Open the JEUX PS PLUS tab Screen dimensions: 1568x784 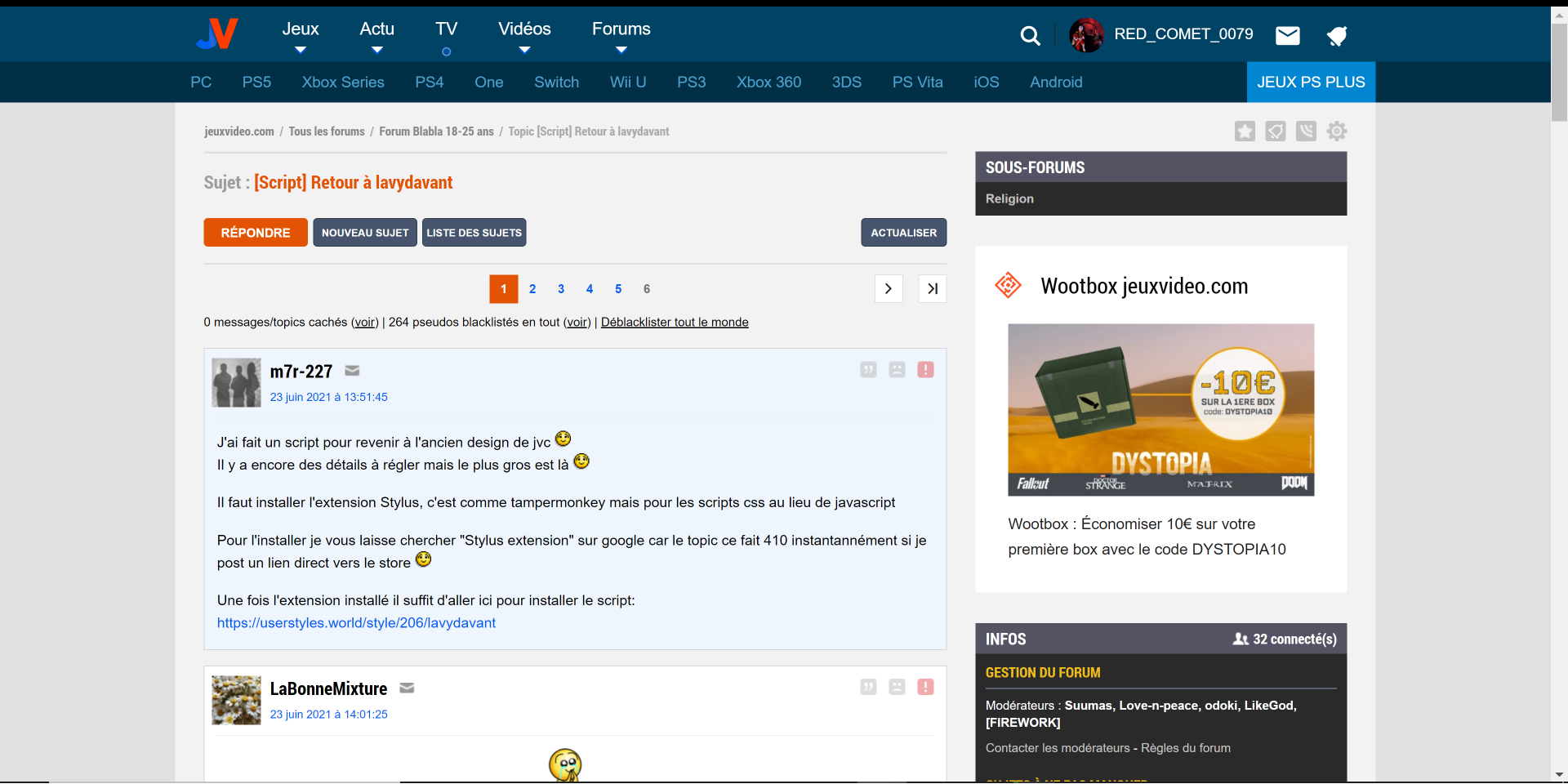point(1311,82)
